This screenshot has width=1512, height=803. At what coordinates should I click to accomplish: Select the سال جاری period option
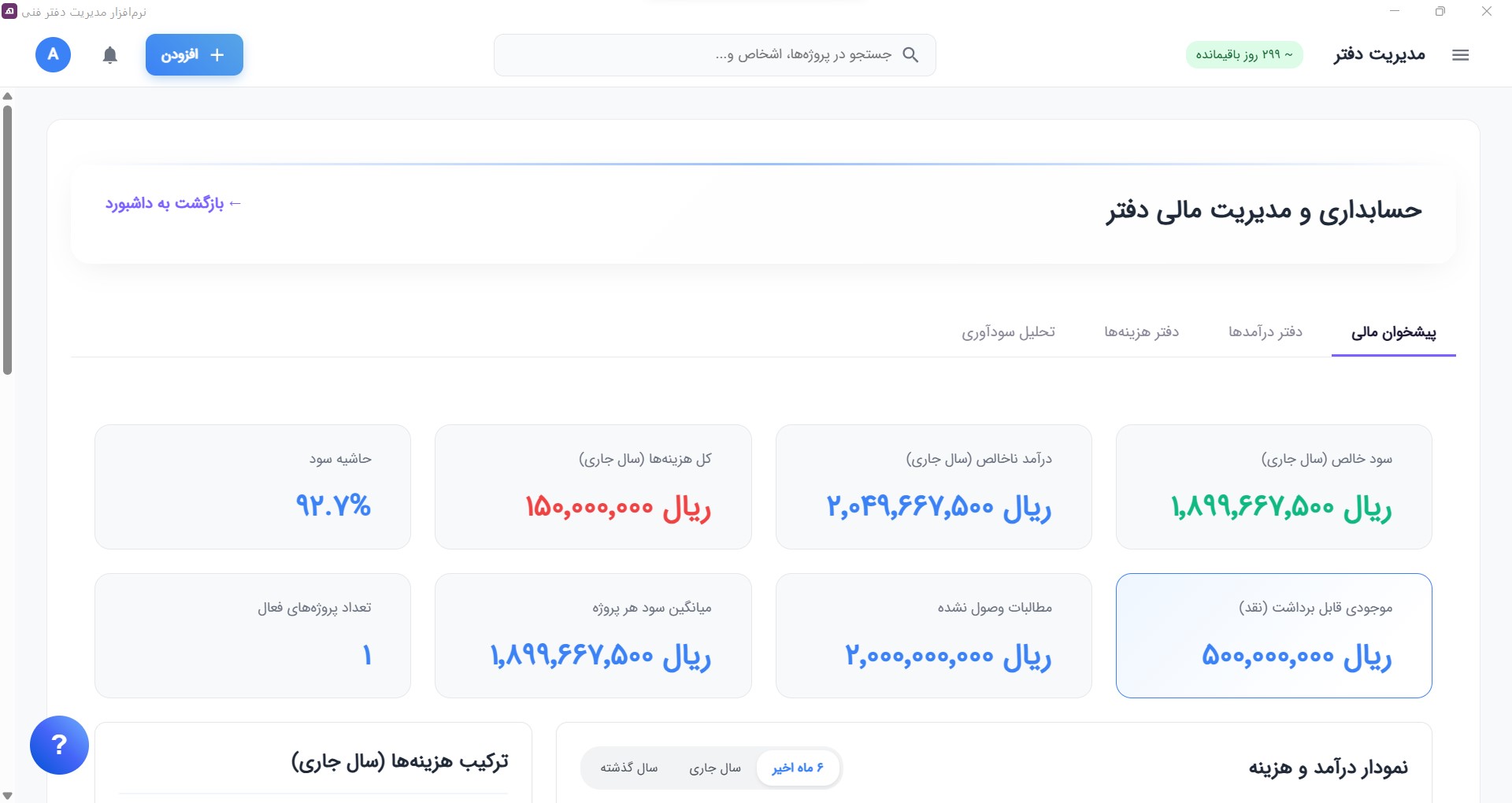point(717,768)
